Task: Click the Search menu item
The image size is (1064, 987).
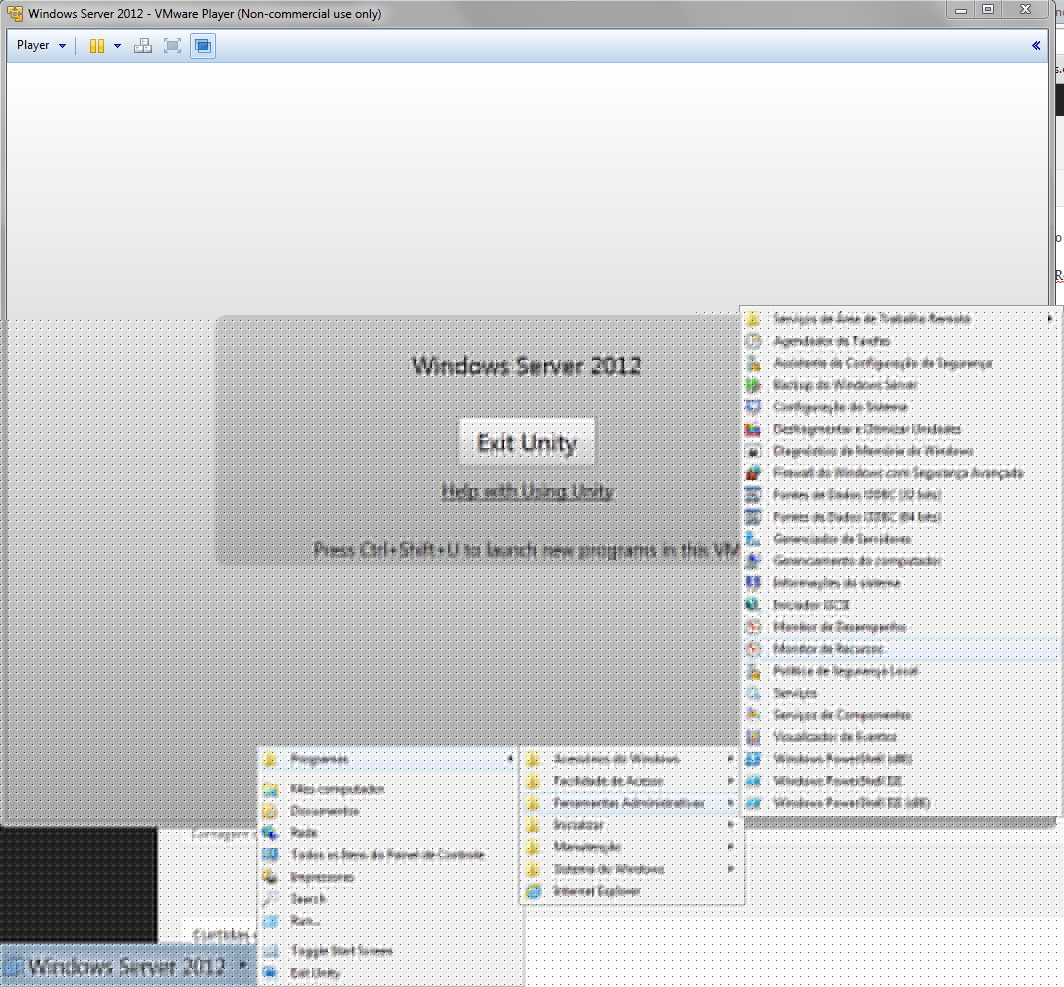Action: coord(390,899)
